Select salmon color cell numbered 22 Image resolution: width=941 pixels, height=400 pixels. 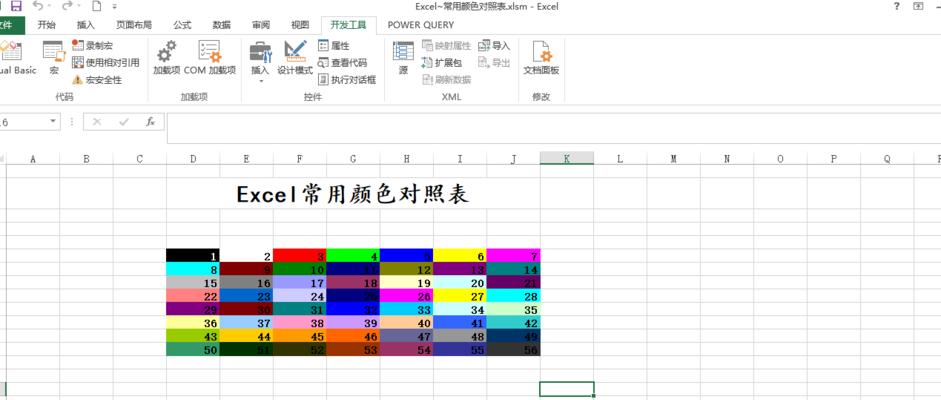(x=193, y=296)
